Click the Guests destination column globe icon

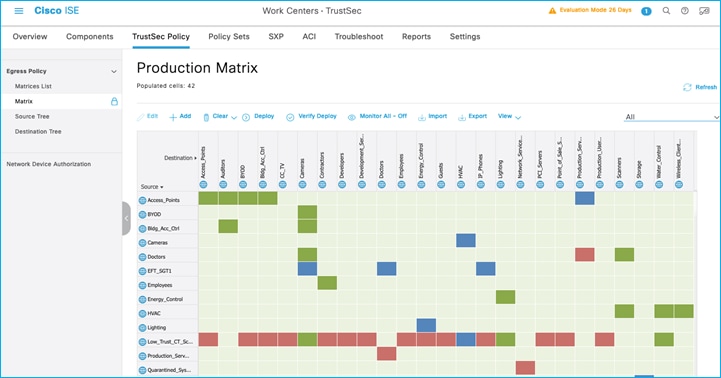(441, 185)
